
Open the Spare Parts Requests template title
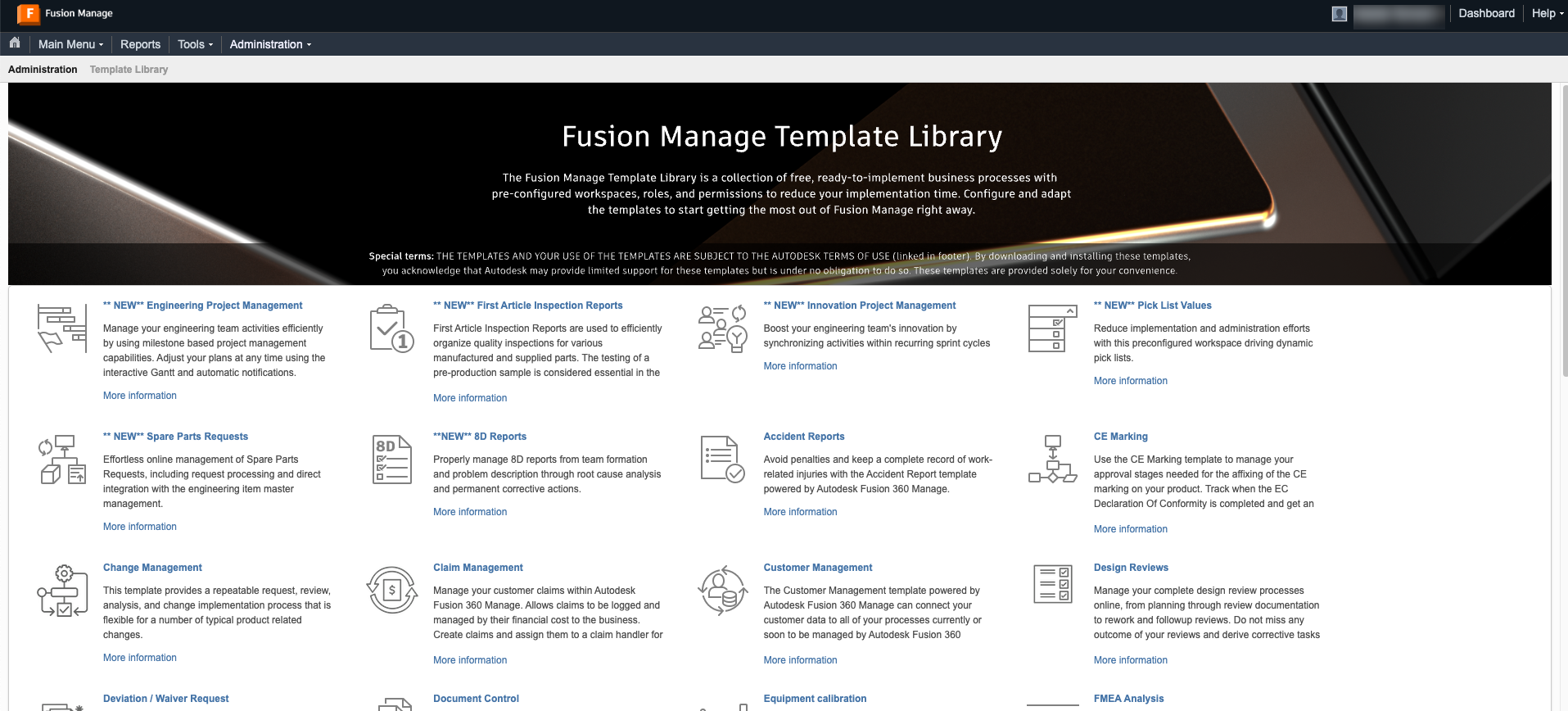175,437
